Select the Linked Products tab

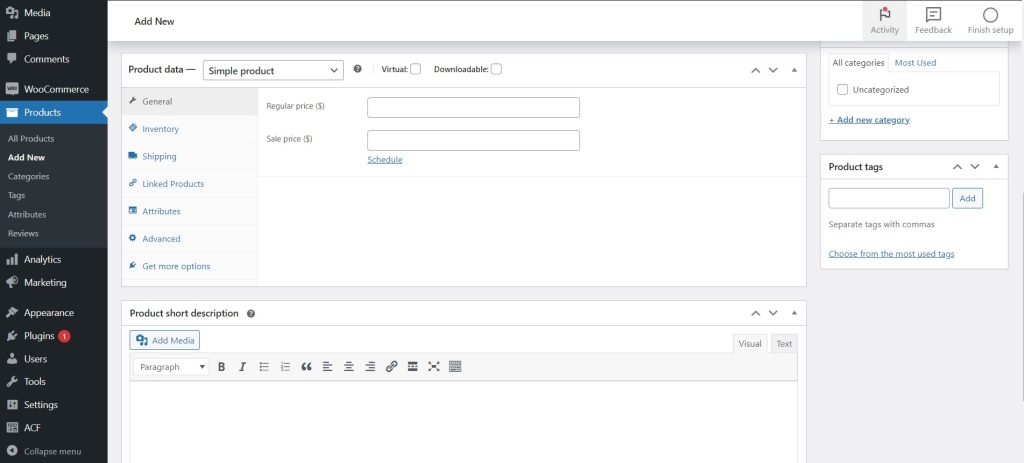(190, 184)
